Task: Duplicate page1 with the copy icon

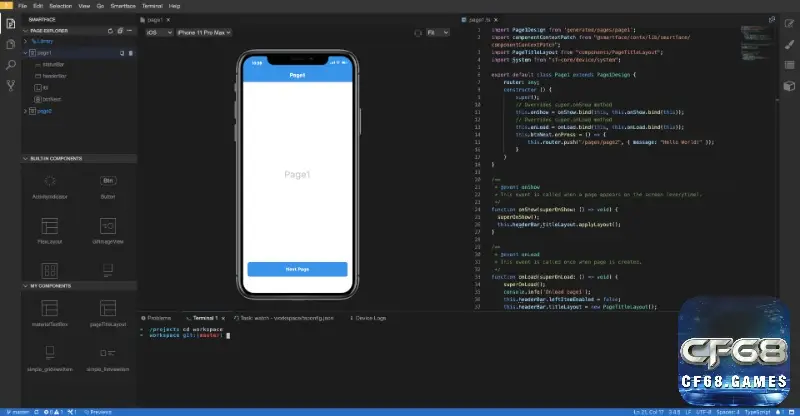Action: pyautogui.click(x=122, y=53)
